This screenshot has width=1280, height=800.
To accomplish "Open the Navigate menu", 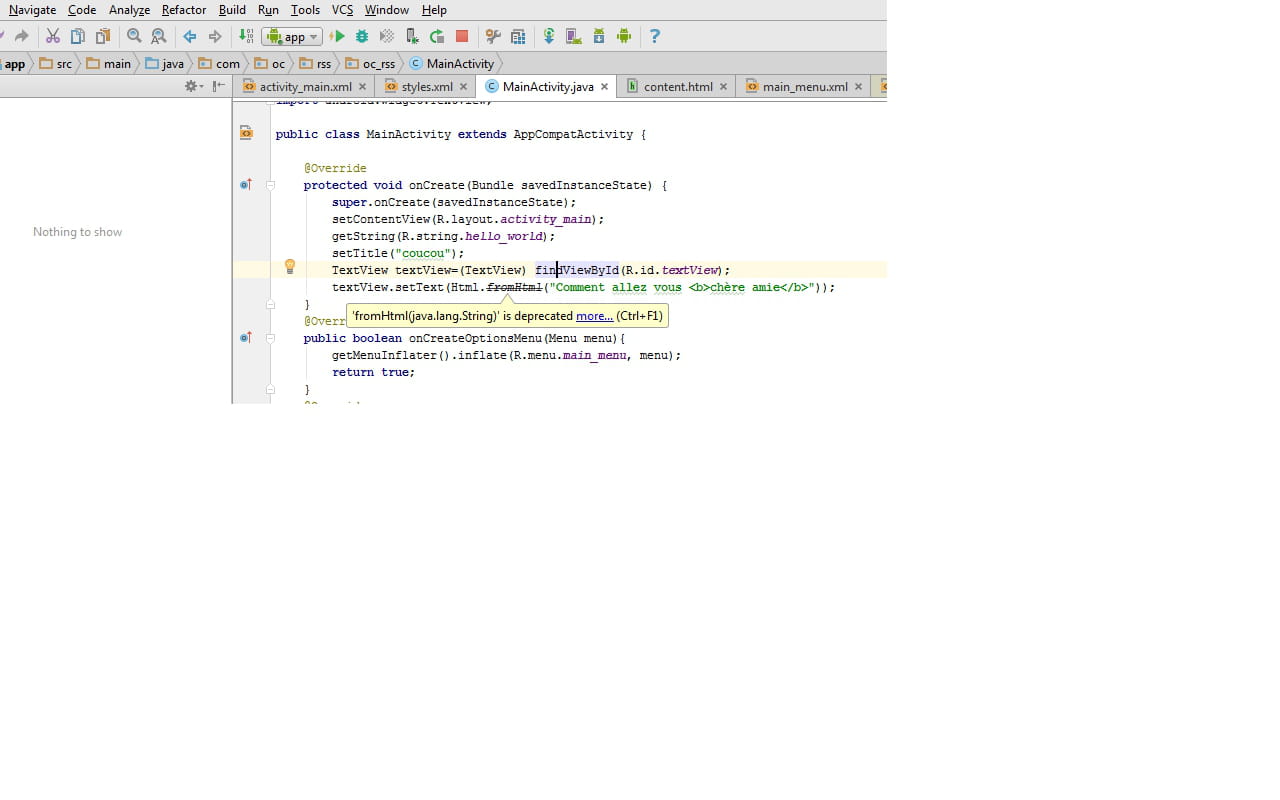I will coord(32,10).
